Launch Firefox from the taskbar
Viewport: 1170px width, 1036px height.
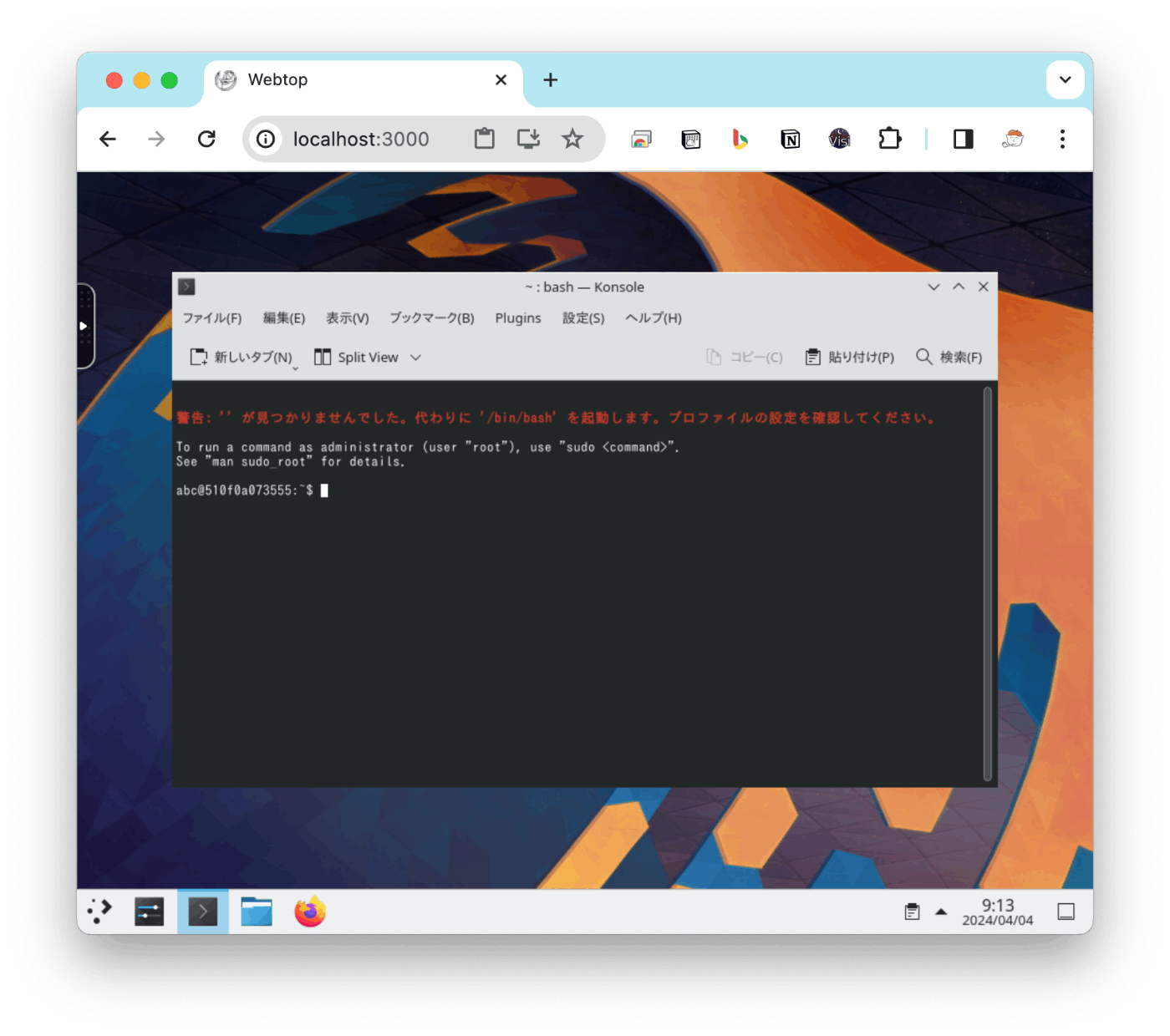click(310, 912)
